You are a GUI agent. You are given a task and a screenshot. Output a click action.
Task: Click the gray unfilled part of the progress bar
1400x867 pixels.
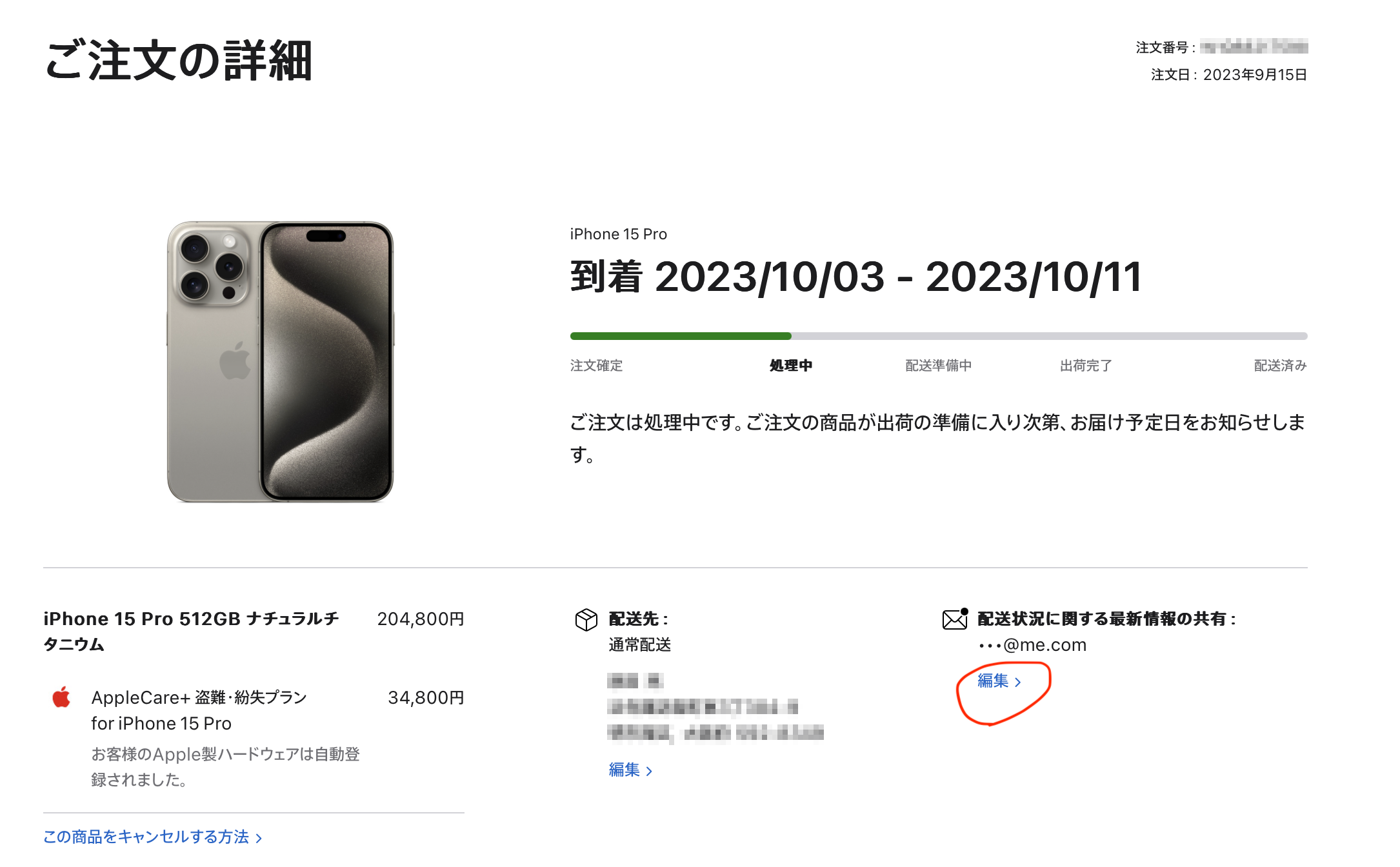(x=1050, y=336)
